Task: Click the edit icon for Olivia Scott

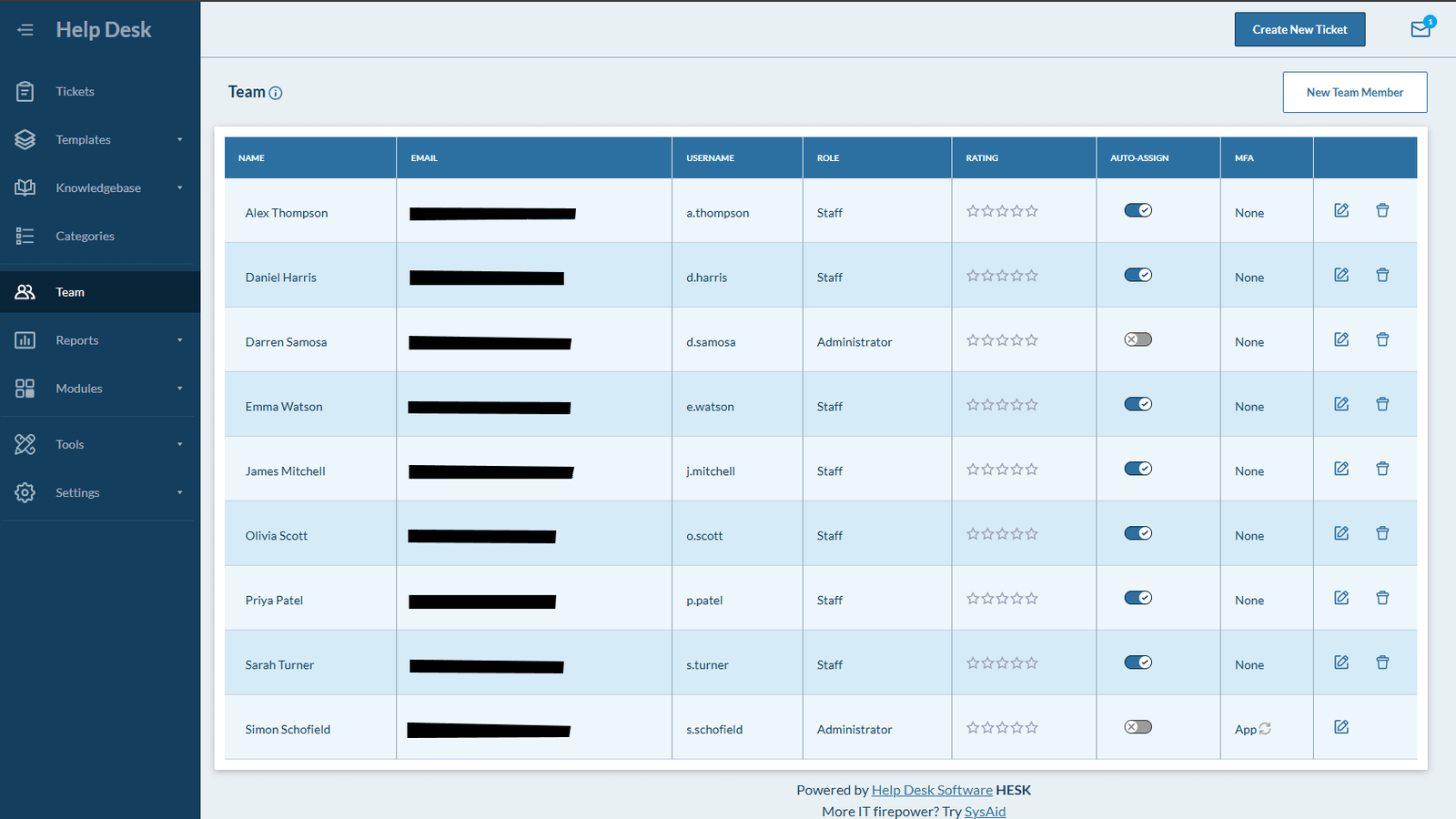Action: pos(1341,533)
